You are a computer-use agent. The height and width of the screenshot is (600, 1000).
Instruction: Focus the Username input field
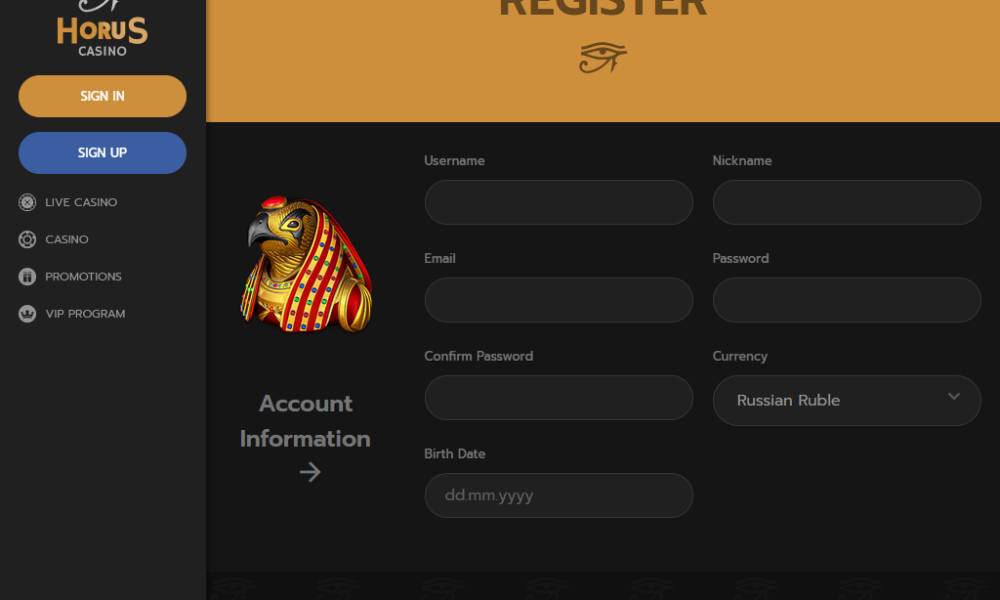click(x=559, y=202)
